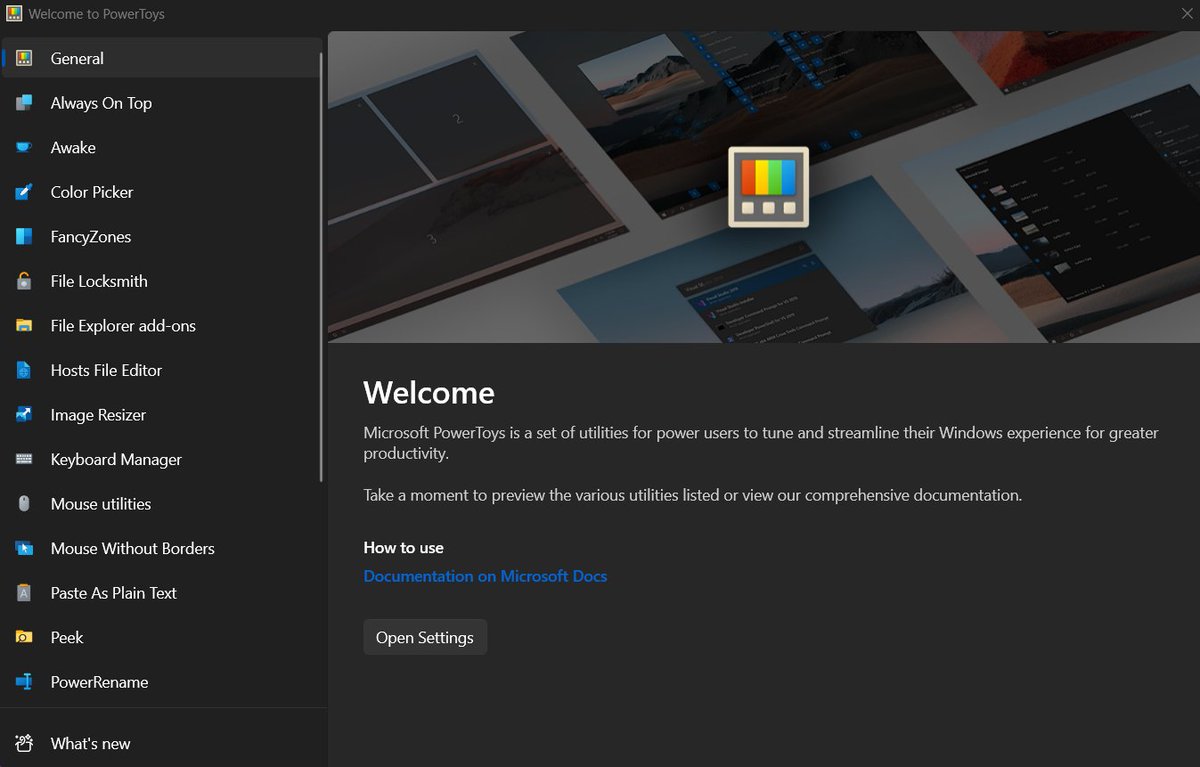Click the Awake coffee cup icon
Screen dimensions: 1200x767
[x=24, y=148]
